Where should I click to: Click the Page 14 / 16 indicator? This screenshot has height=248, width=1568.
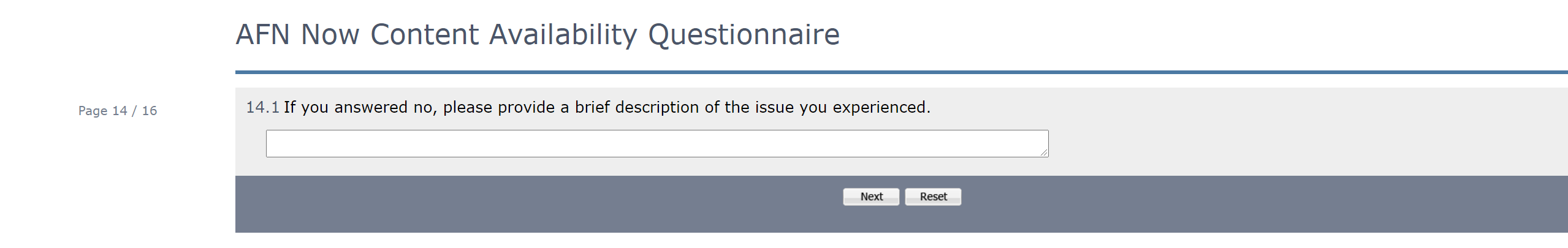(117, 111)
